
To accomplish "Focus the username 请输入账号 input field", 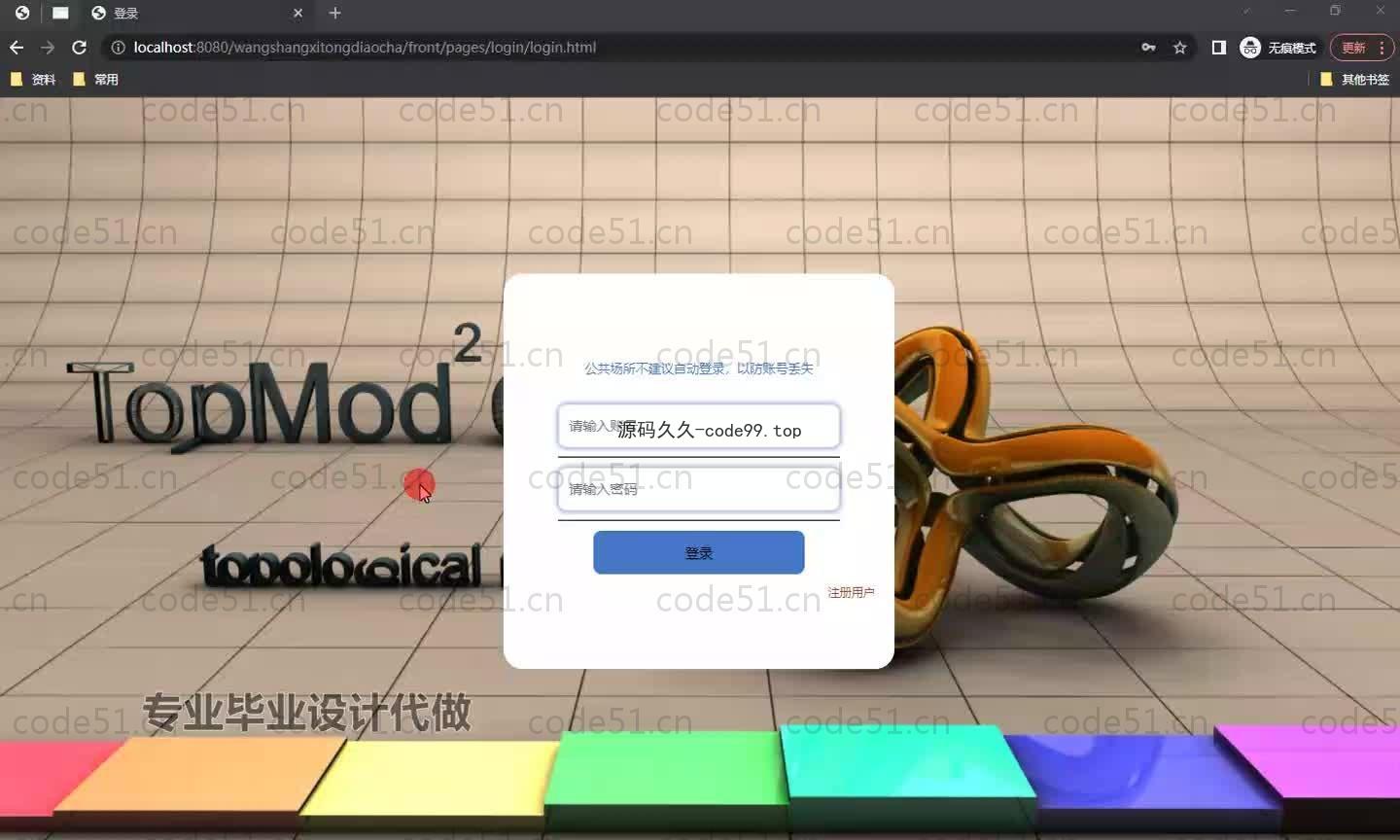I will point(698,427).
